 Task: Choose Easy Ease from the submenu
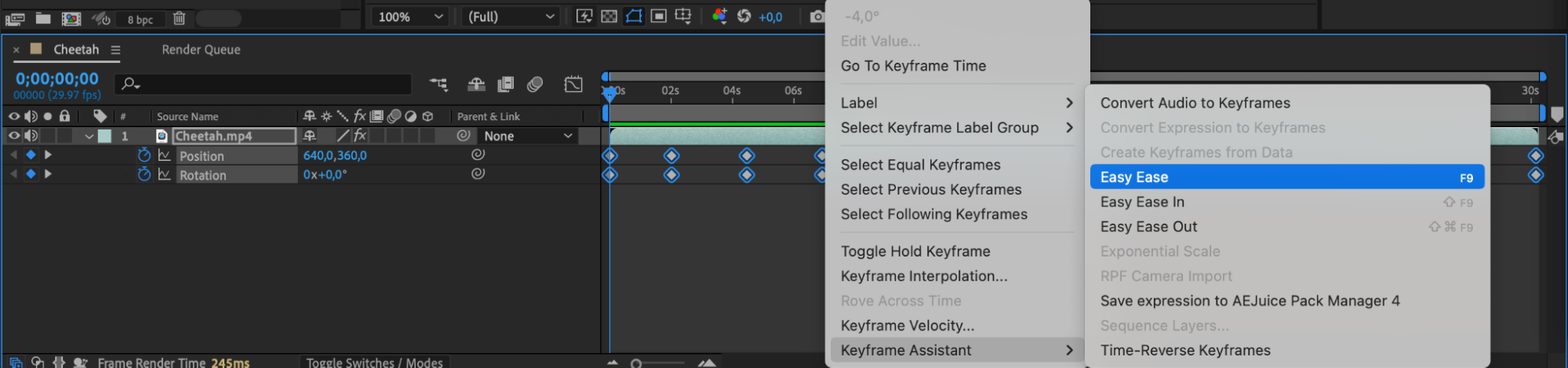tap(1286, 177)
